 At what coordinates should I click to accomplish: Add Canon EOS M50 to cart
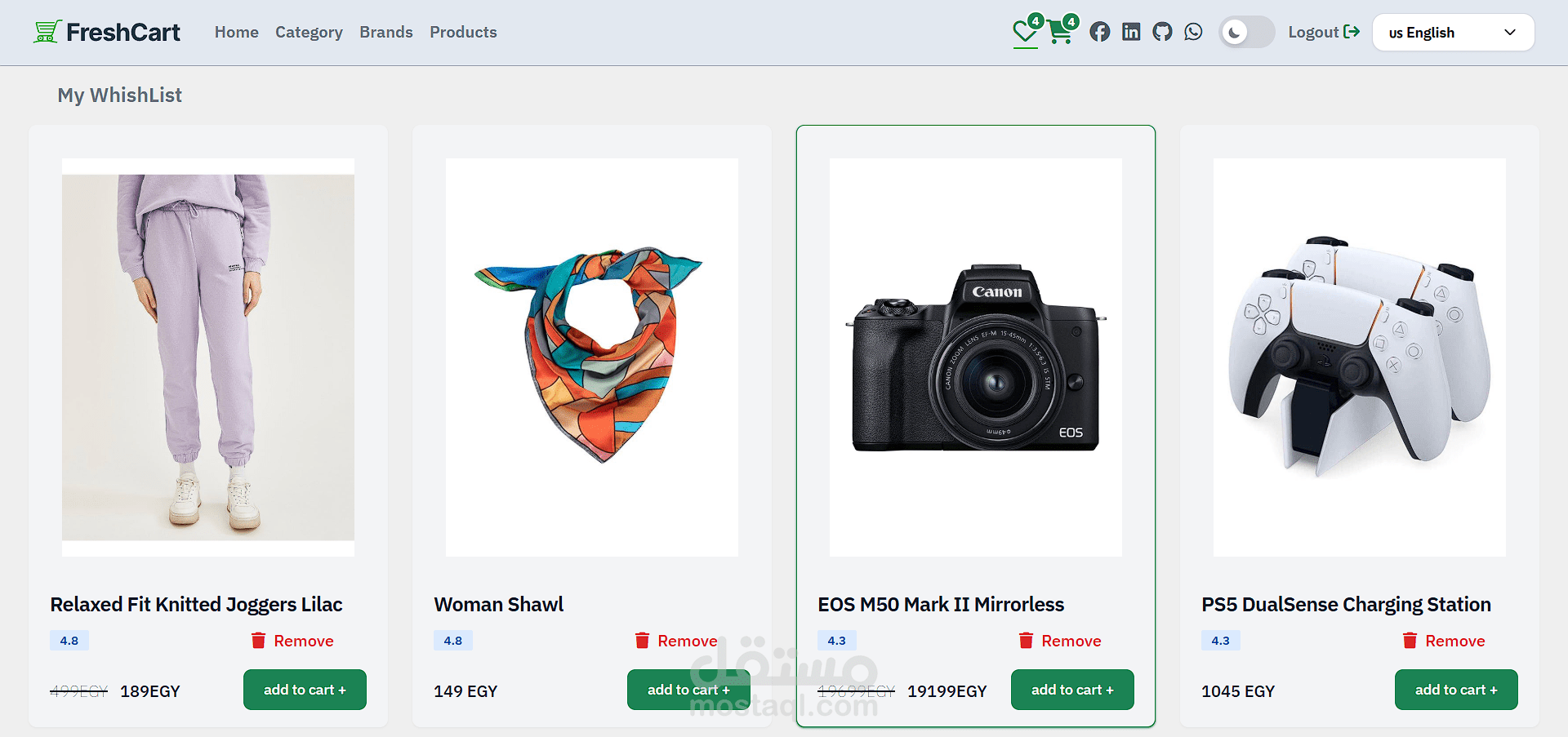click(1072, 690)
